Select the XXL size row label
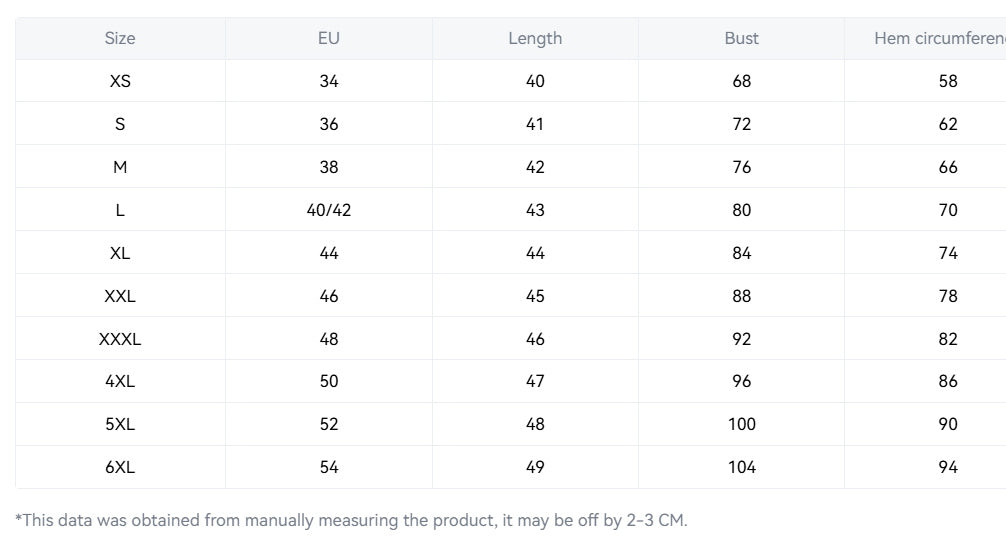1006x551 pixels. 120,296
